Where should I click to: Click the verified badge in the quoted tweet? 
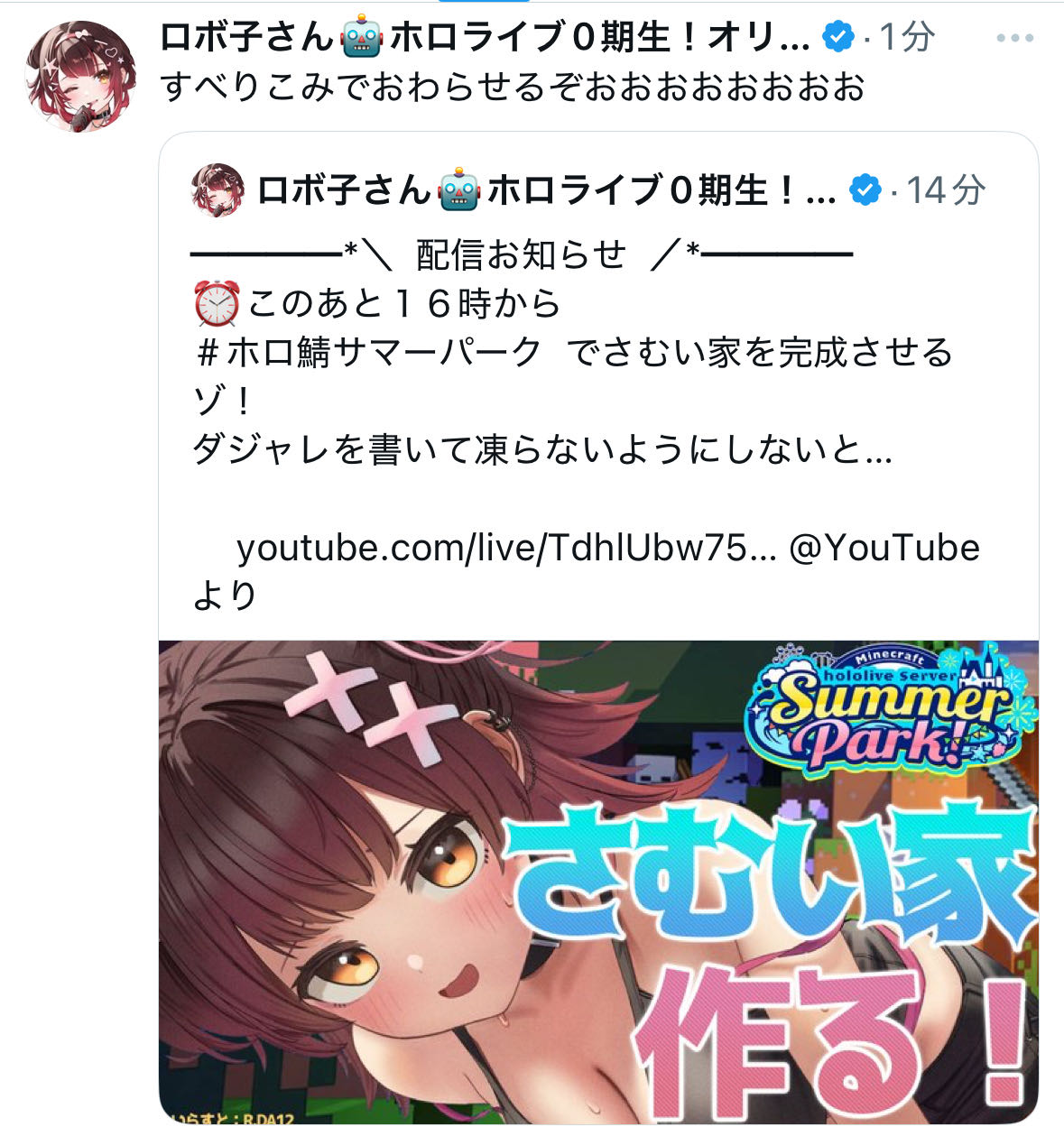click(865, 190)
